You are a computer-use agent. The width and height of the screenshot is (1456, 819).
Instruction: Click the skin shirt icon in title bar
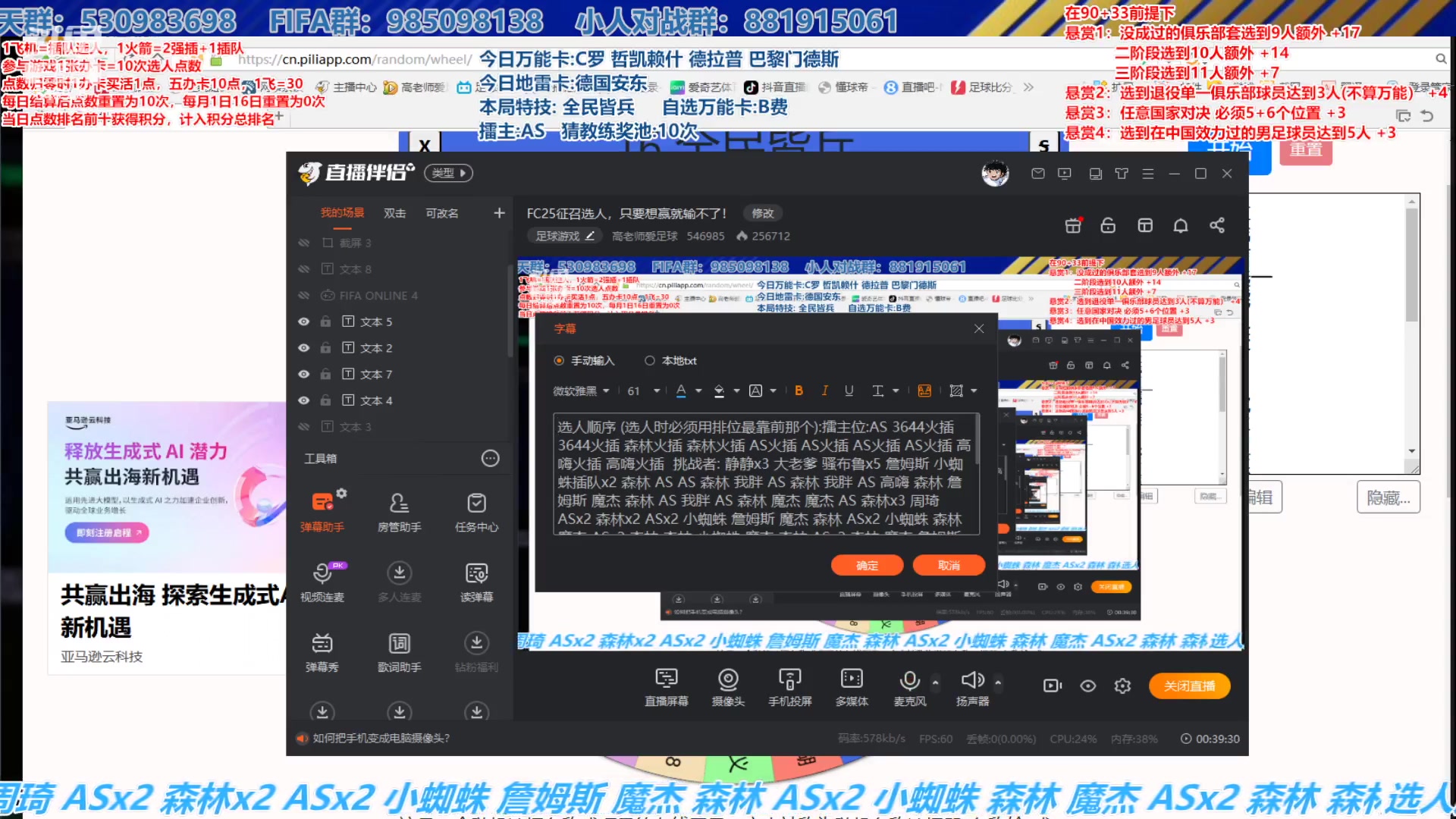tap(1122, 174)
